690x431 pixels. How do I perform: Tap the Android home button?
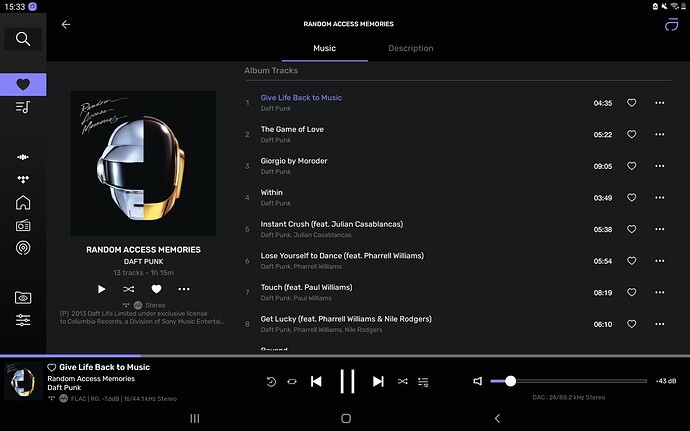346,418
